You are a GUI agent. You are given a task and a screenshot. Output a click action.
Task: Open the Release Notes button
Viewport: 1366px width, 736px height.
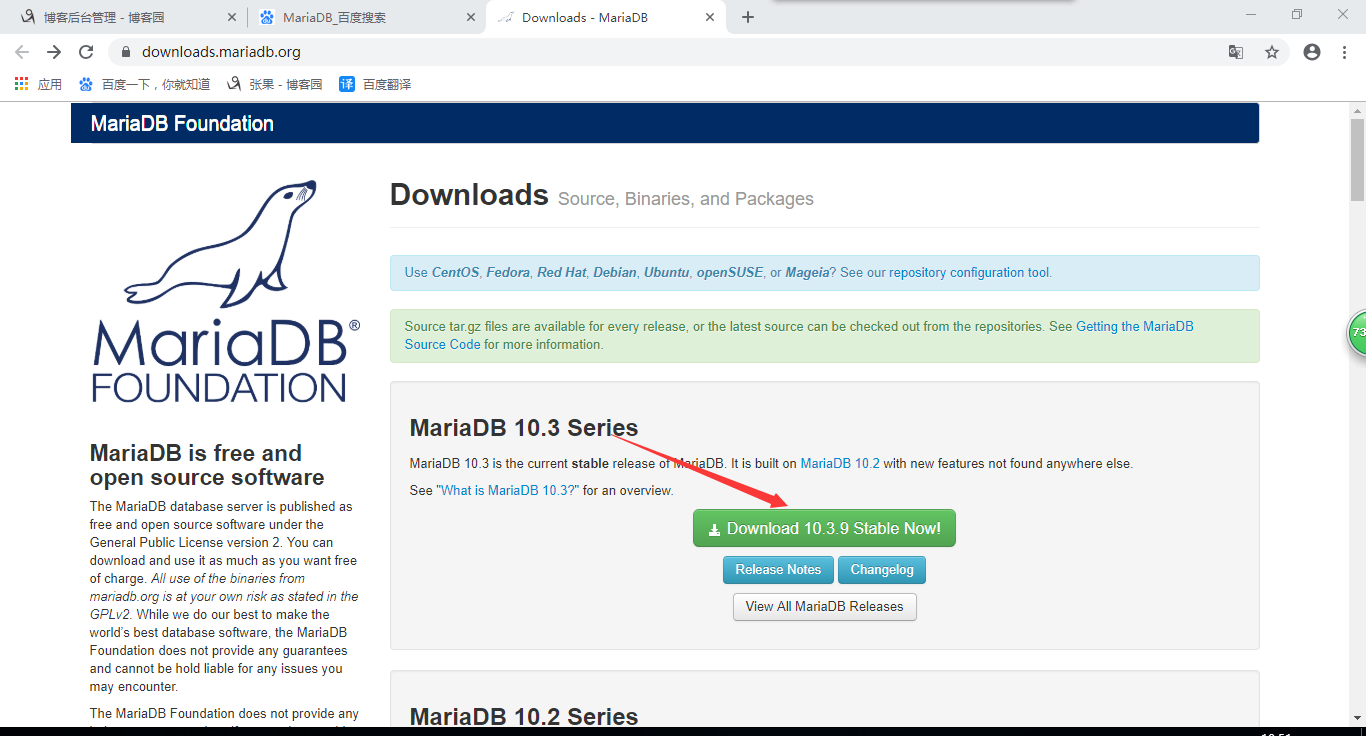778,569
